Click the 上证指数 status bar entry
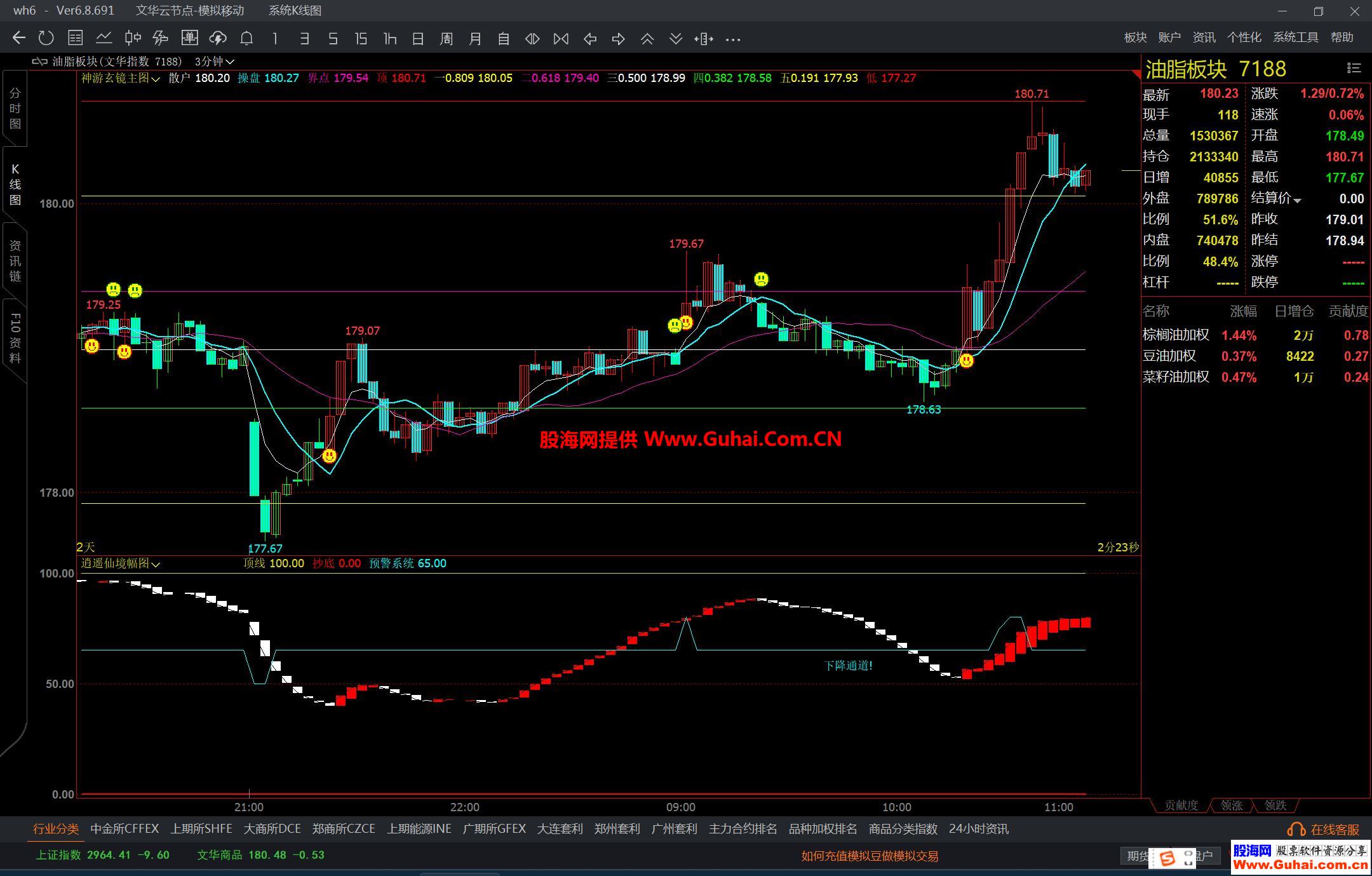Image resolution: width=1372 pixels, height=876 pixels. point(102,855)
